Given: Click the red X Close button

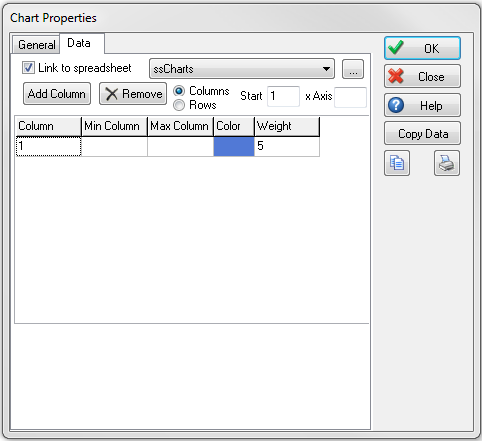Looking at the screenshot, I should click(x=422, y=76).
